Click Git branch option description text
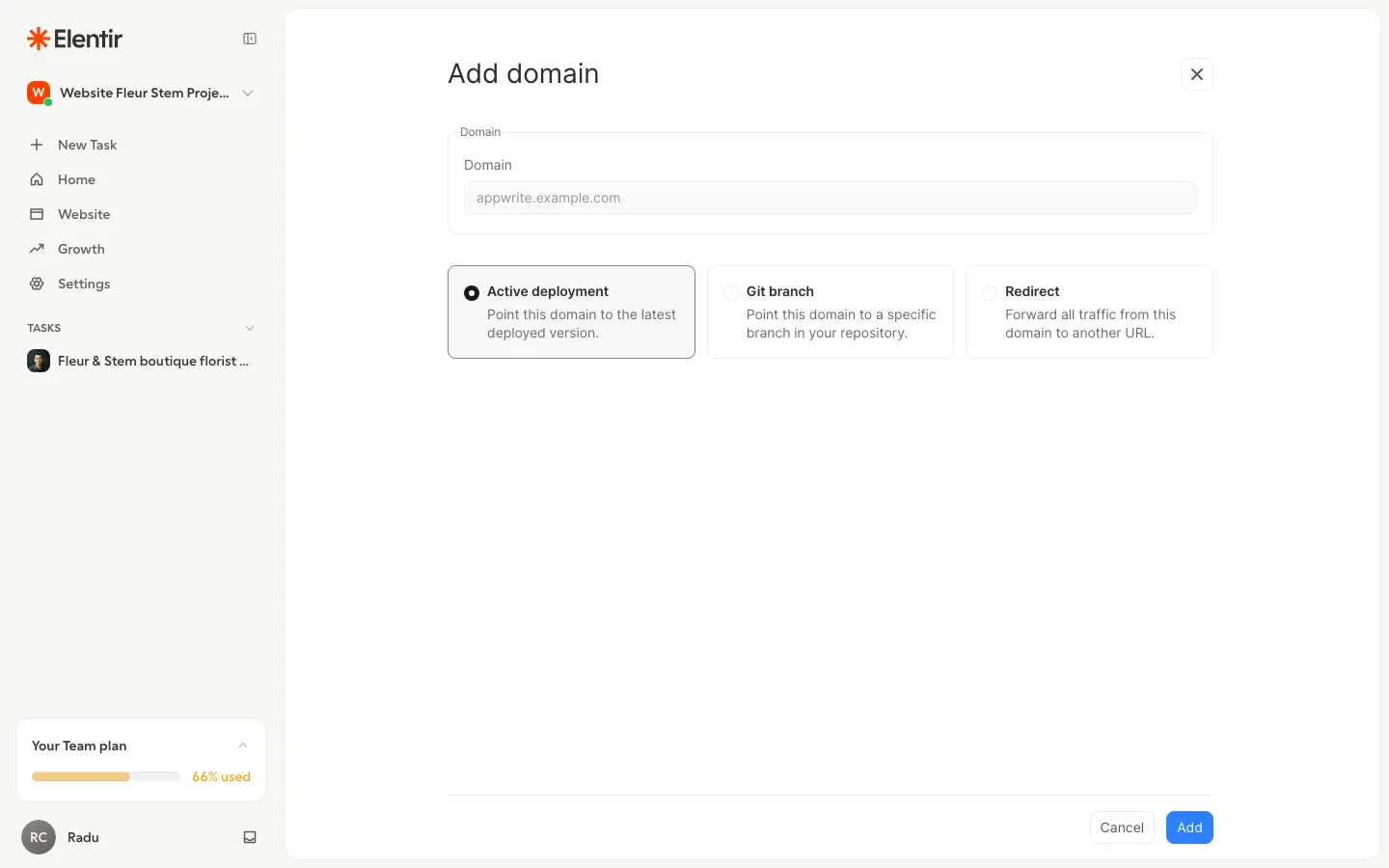Image resolution: width=1389 pixels, height=868 pixels. (x=841, y=324)
